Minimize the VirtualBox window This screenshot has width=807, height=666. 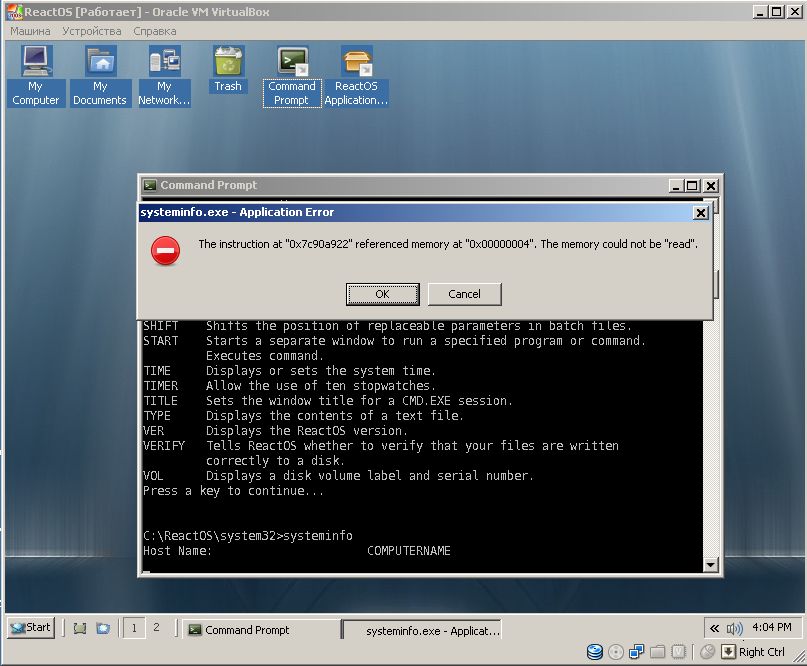point(760,11)
